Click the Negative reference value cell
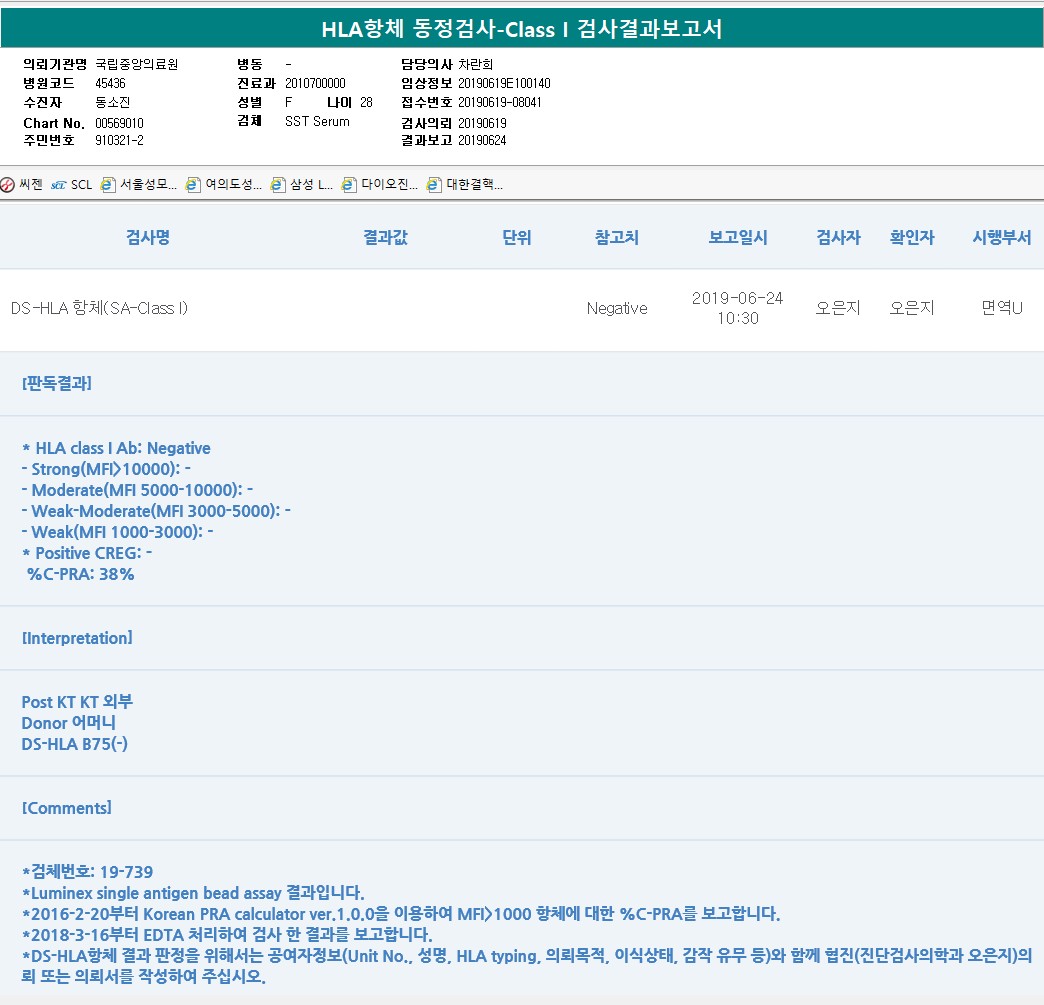The image size is (1044, 1005). tap(617, 308)
